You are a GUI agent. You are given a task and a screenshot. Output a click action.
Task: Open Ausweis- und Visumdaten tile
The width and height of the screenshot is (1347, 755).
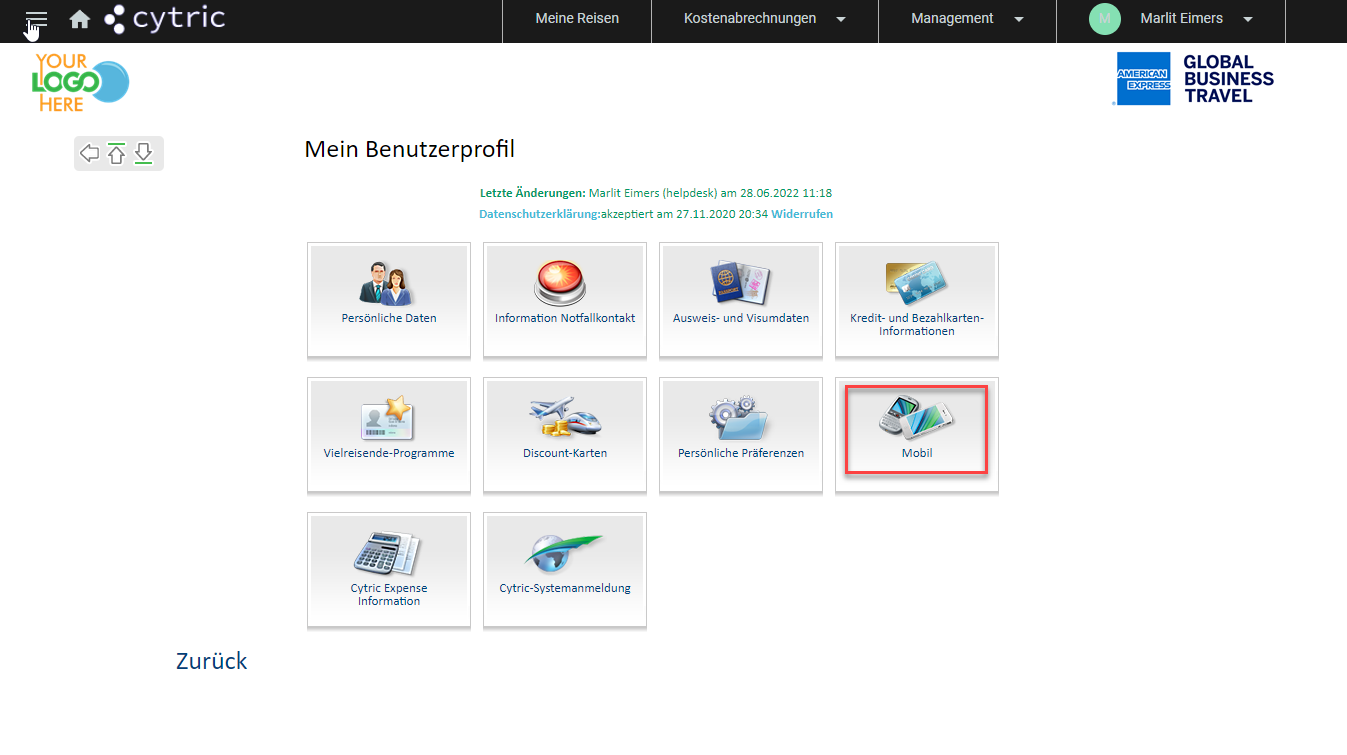coord(741,300)
